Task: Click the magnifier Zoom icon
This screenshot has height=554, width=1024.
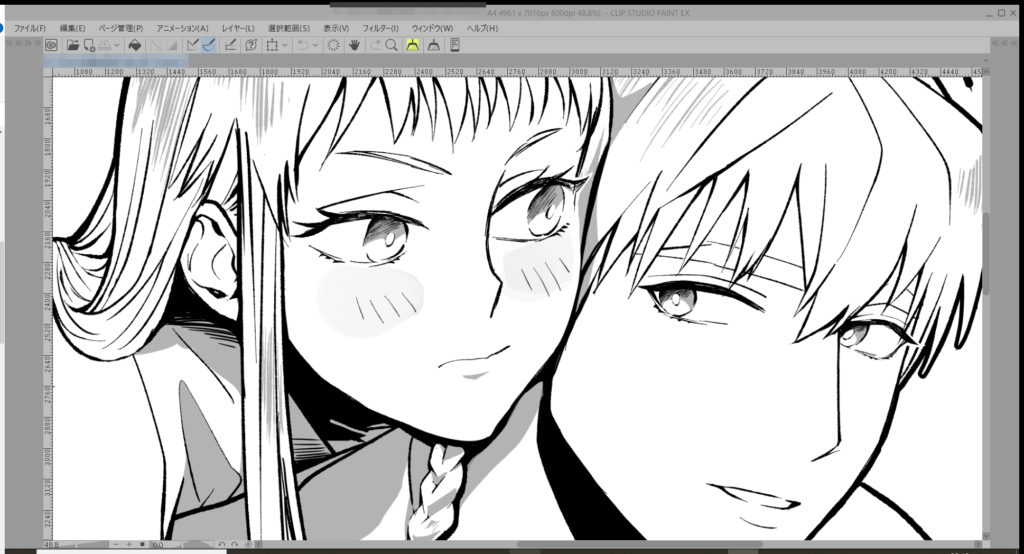Action: pos(391,45)
